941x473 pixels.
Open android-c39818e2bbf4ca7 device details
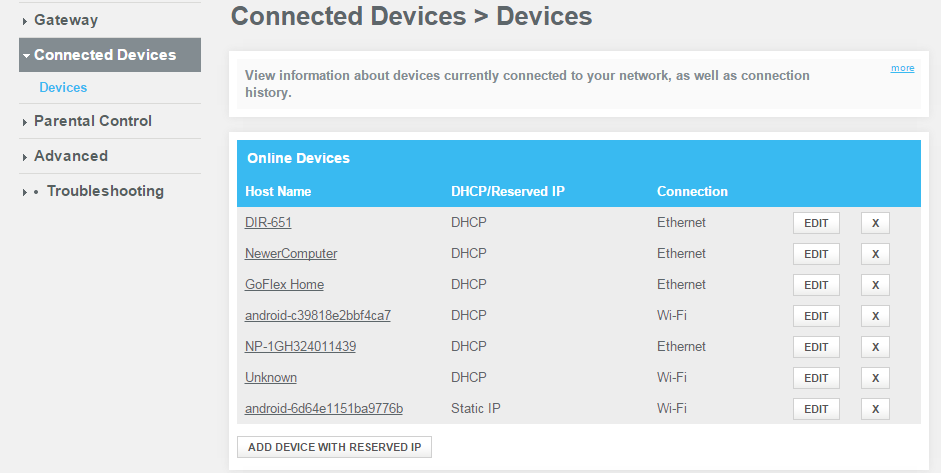pos(317,316)
